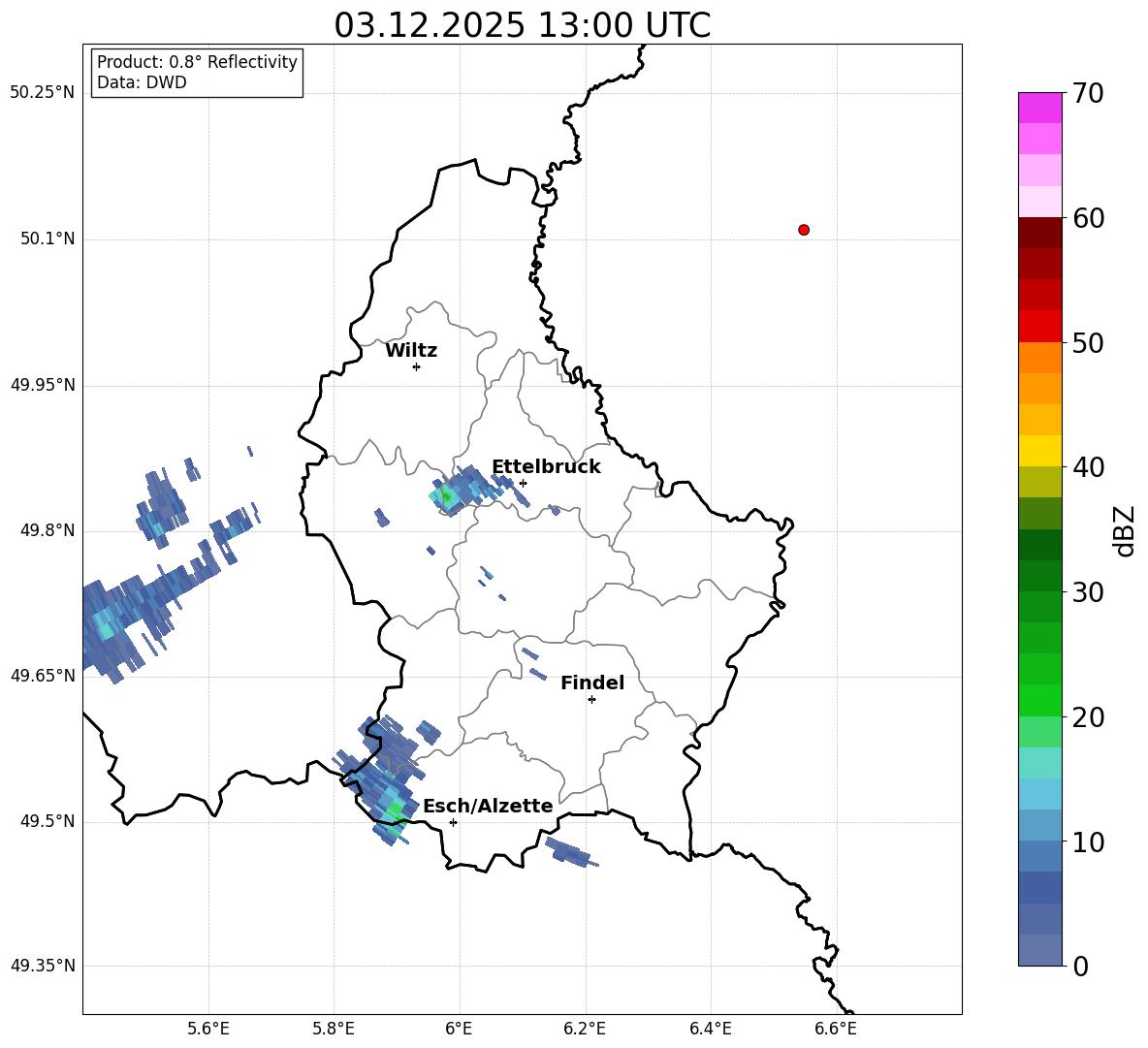Click the Ettelbruck city label

pos(546,467)
